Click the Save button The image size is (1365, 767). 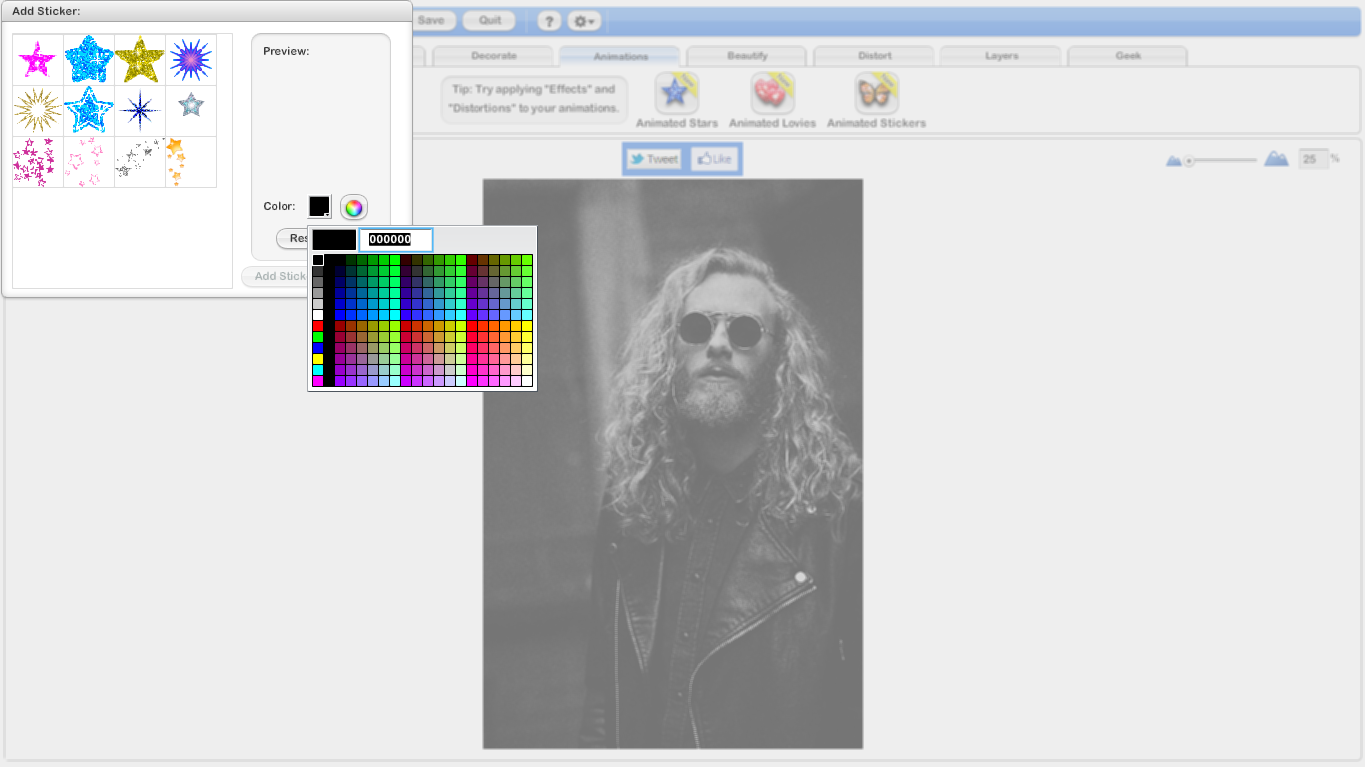(x=434, y=20)
